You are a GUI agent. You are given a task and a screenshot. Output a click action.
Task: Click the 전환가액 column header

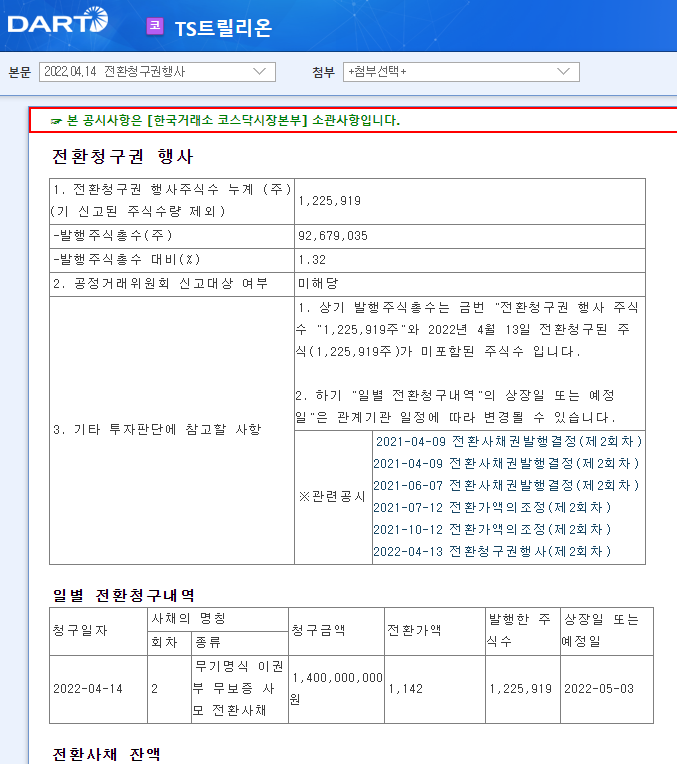click(x=435, y=631)
